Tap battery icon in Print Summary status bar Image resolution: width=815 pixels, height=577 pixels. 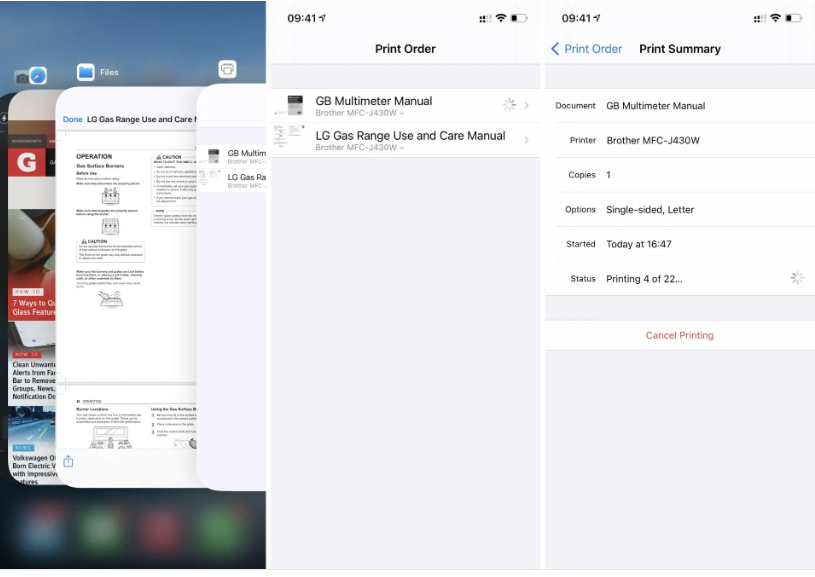pyautogui.click(x=794, y=18)
